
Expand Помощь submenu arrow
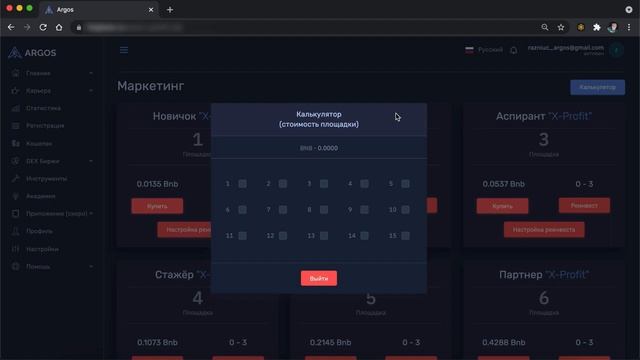(x=91, y=266)
